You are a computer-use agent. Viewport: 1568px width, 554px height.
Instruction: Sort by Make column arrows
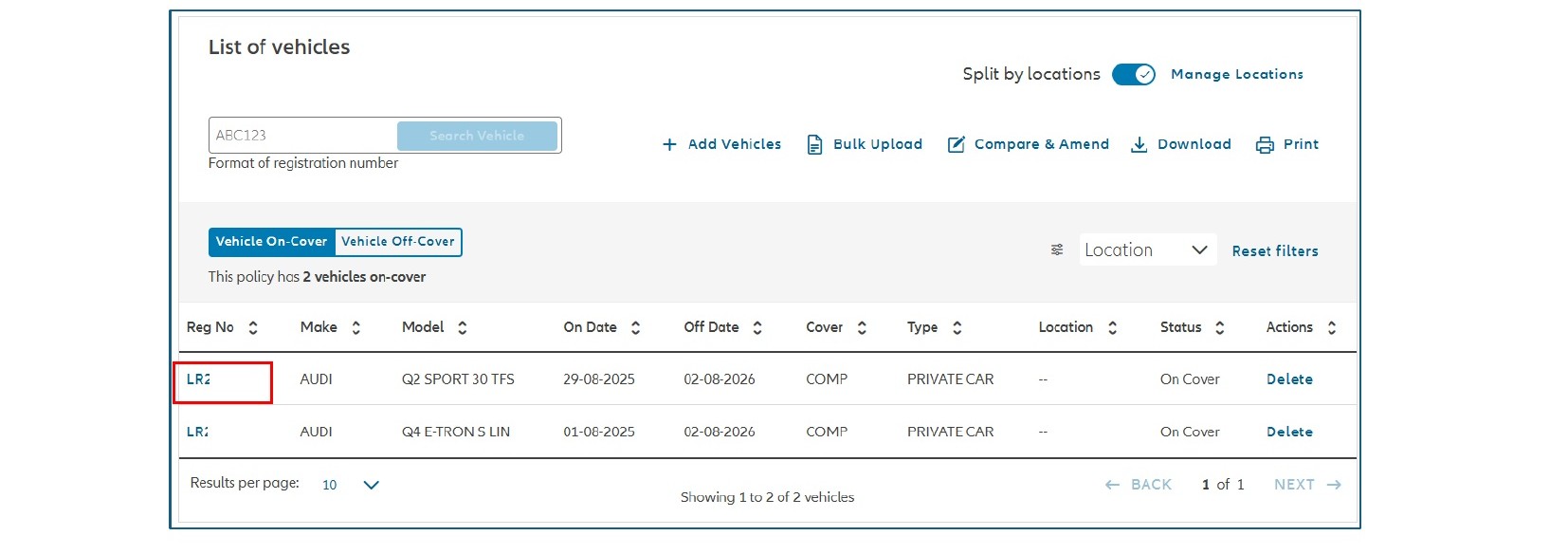pyautogui.click(x=356, y=327)
